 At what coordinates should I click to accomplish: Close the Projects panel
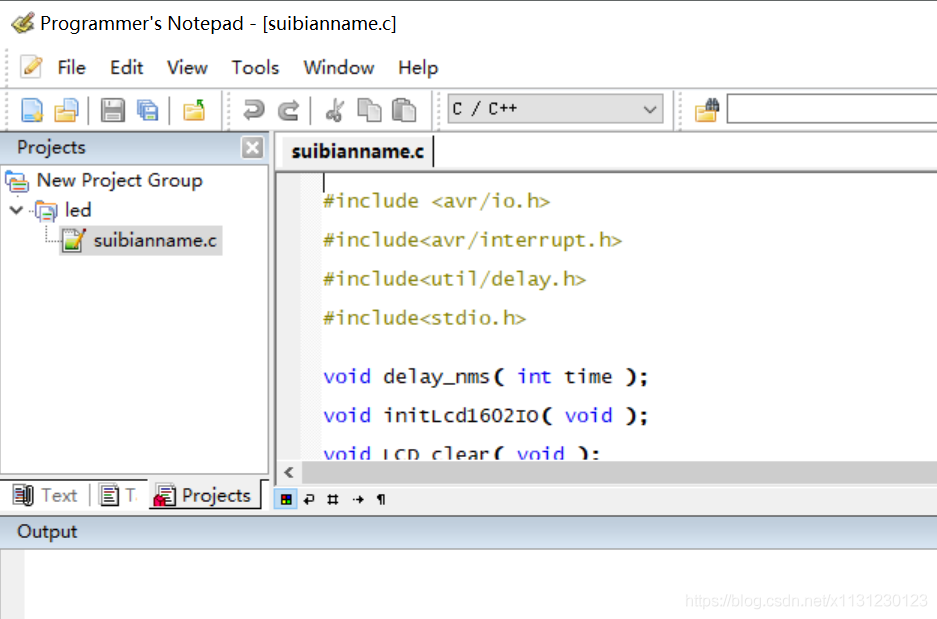(x=252, y=148)
